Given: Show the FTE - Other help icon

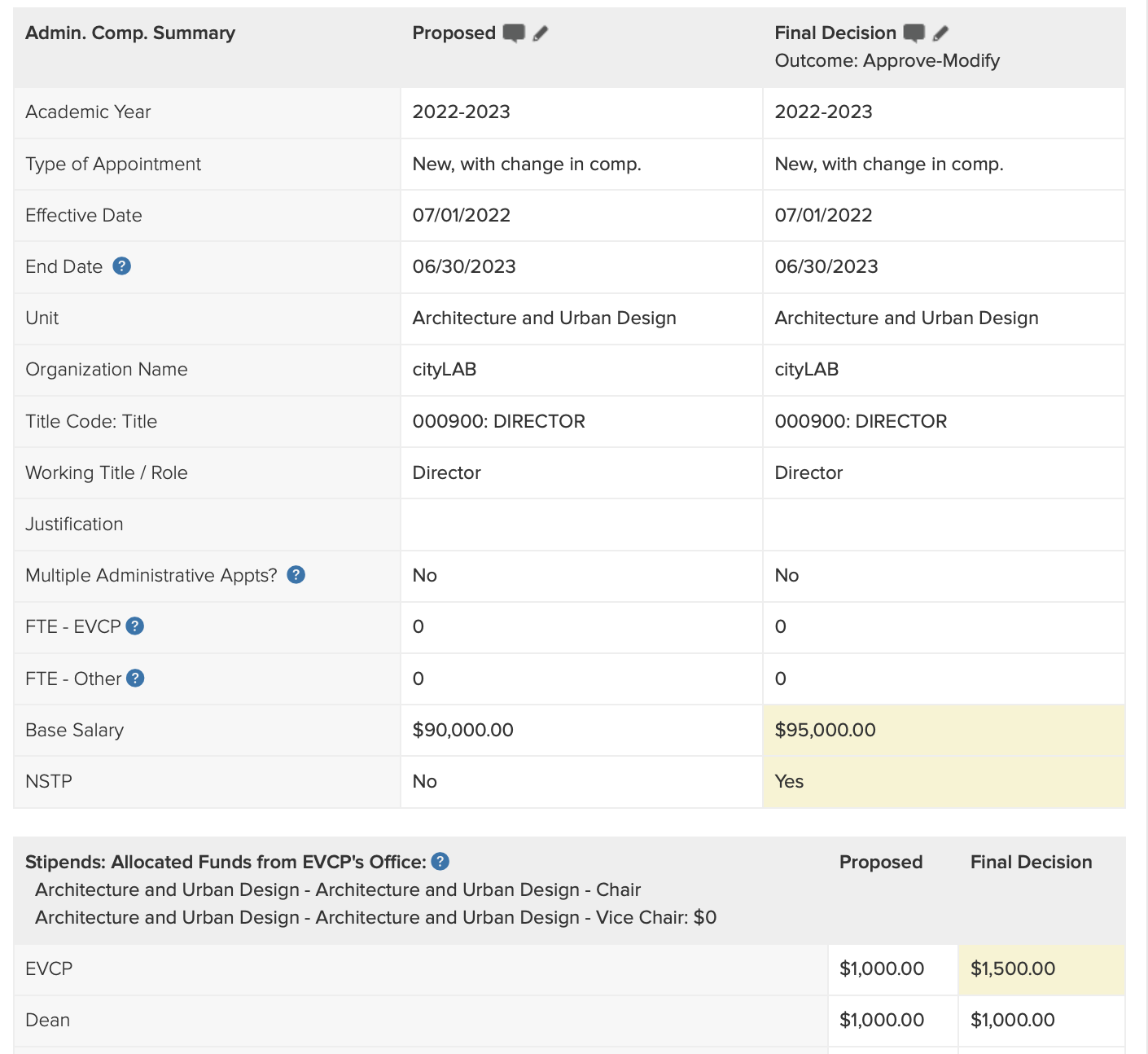Looking at the screenshot, I should click(x=136, y=679).
